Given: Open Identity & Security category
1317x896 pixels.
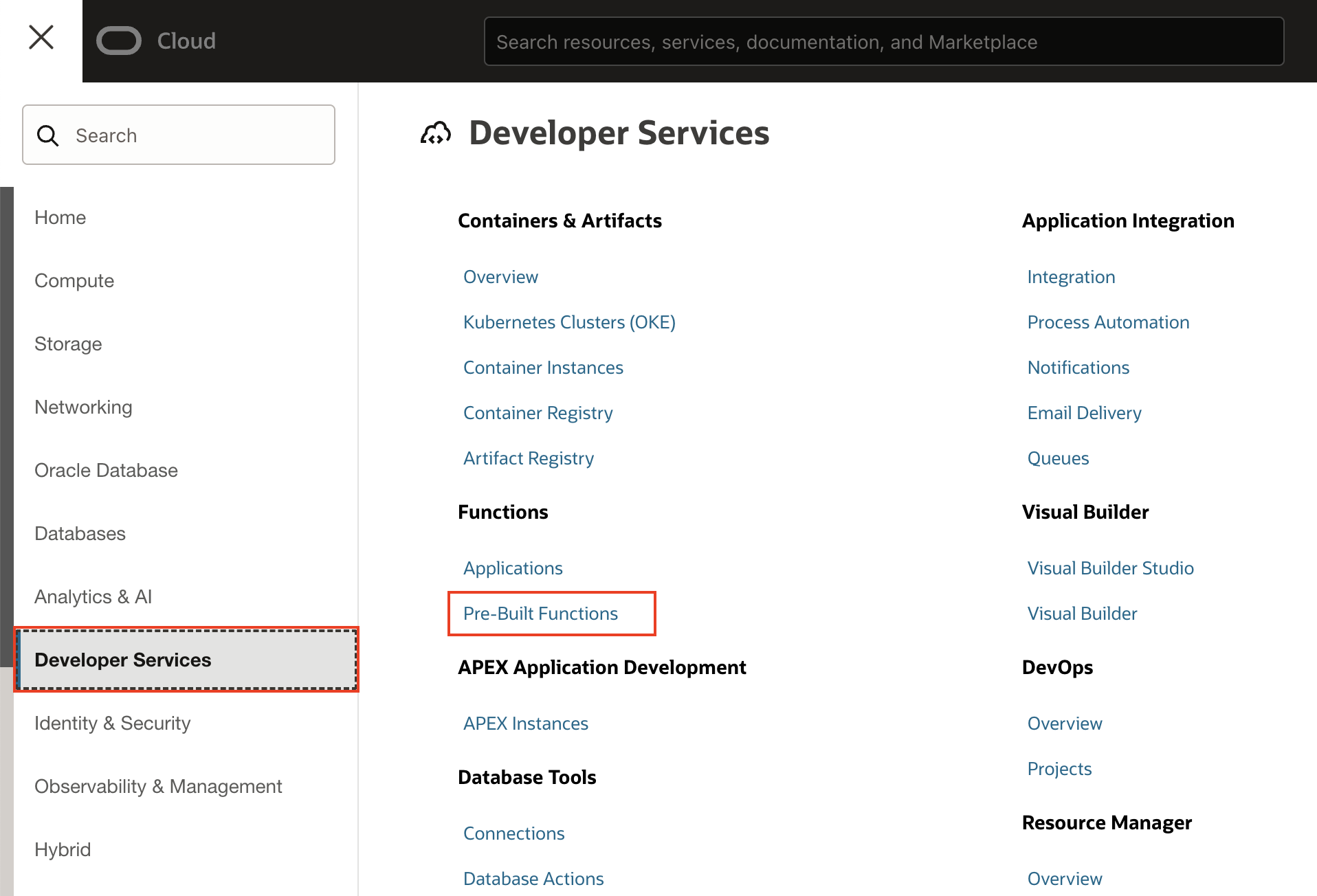Looking at the screenshot, I should [112, 724].
